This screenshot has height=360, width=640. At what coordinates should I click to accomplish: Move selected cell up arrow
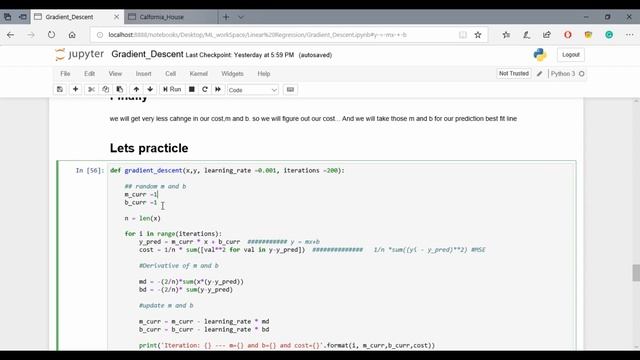[x=136, y=89]
